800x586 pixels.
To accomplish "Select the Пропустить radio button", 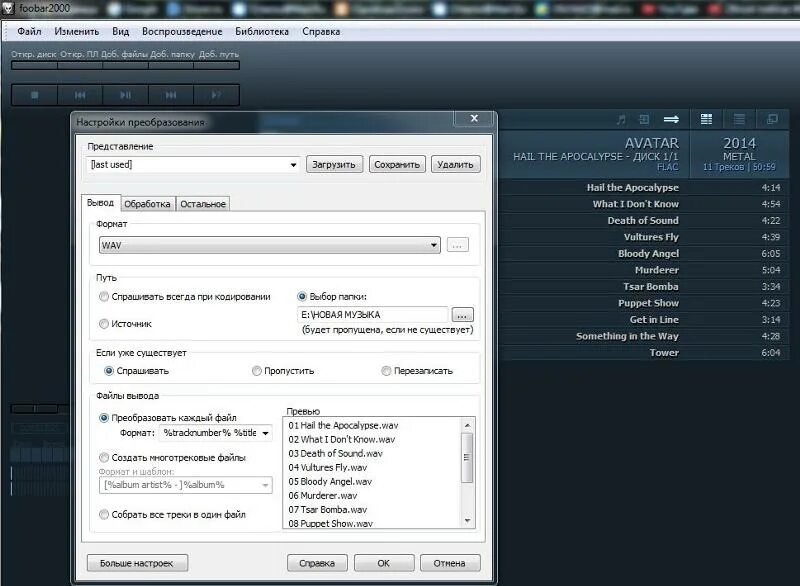I will coord(257,371).
